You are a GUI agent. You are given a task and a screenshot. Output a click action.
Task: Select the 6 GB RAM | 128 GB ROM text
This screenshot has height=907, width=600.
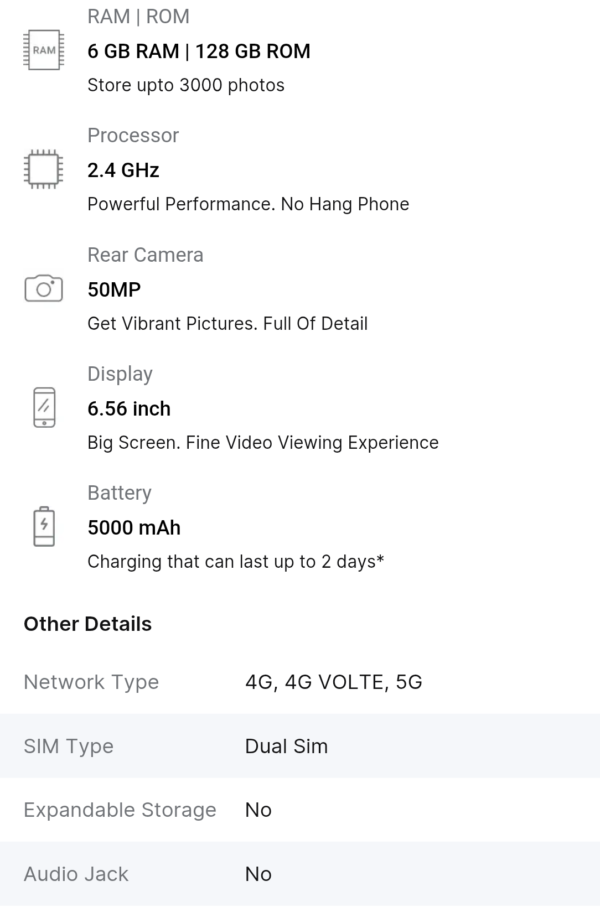click(199, 51)
